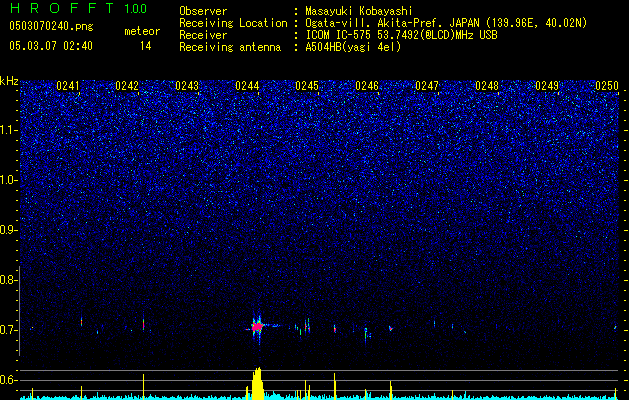Viewport: 629px width, 400px height.
Task: Select file name 0503070240.png
Action: point(51,26)
